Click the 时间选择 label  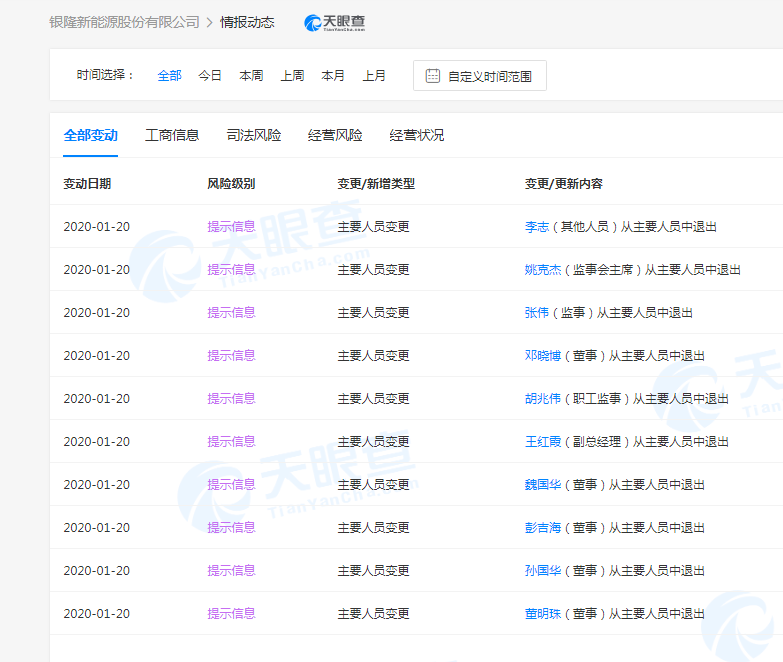[x=105, y=75]
